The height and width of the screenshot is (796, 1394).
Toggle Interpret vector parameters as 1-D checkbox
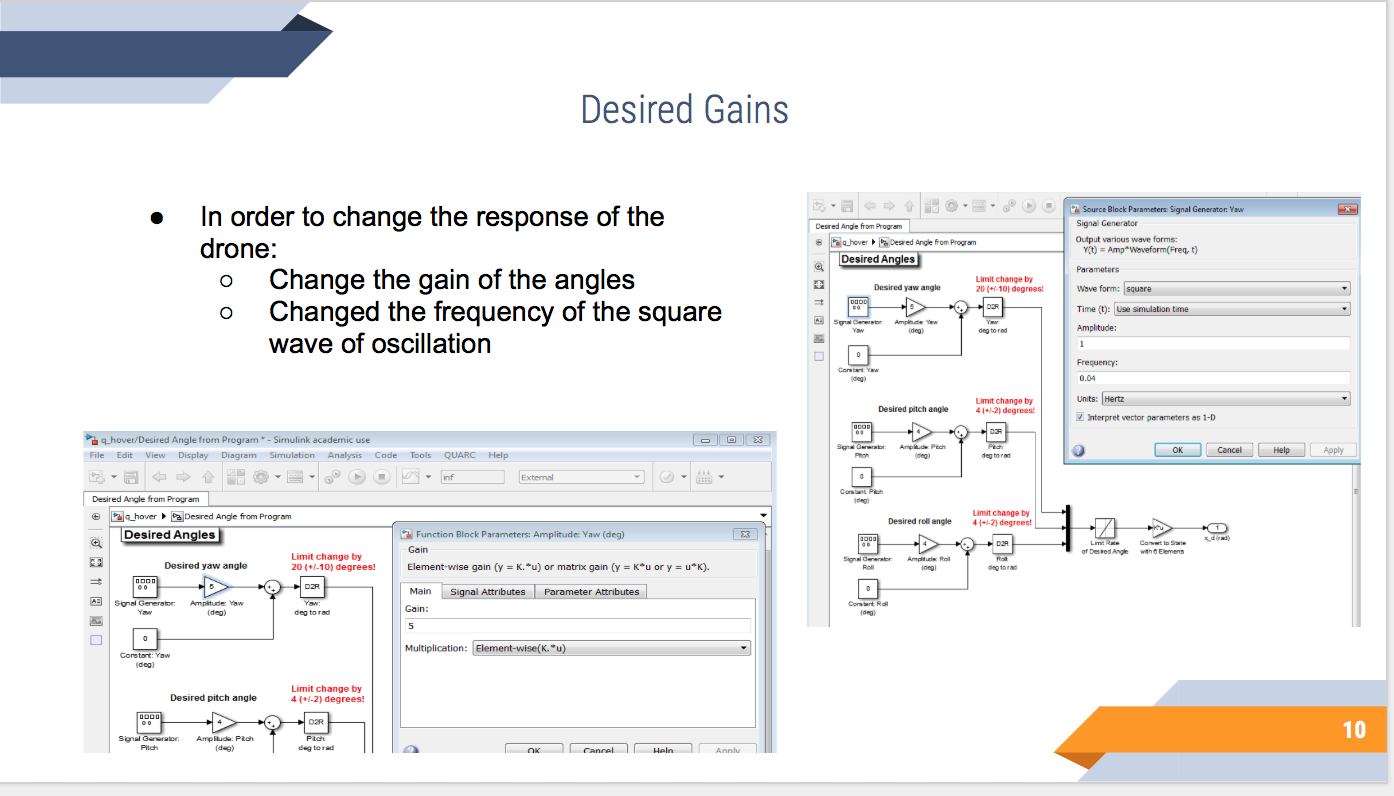(x=1080, y=417)
